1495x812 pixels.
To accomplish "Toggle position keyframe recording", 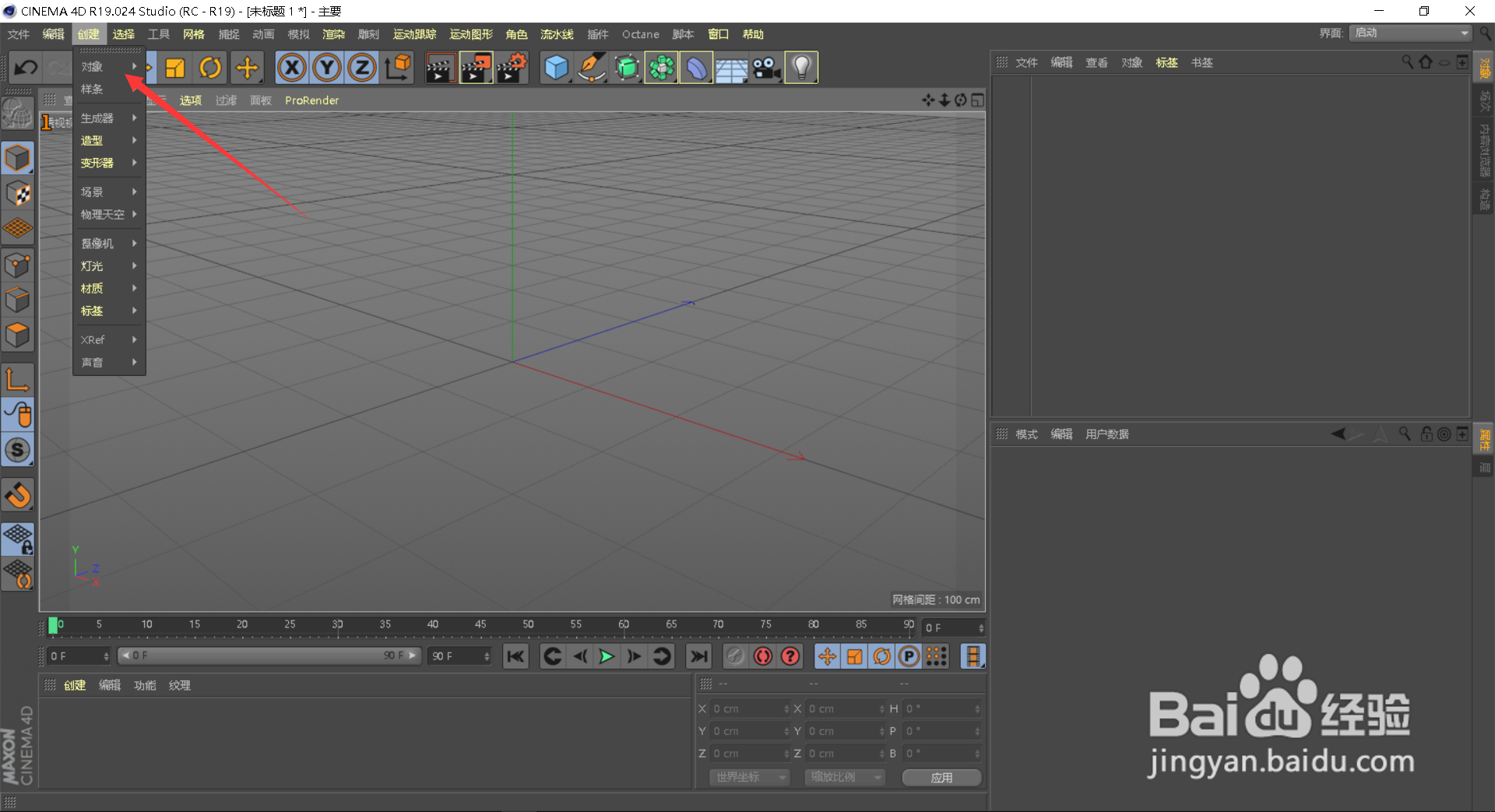I will pyautogui.click(x=827, y=656).
